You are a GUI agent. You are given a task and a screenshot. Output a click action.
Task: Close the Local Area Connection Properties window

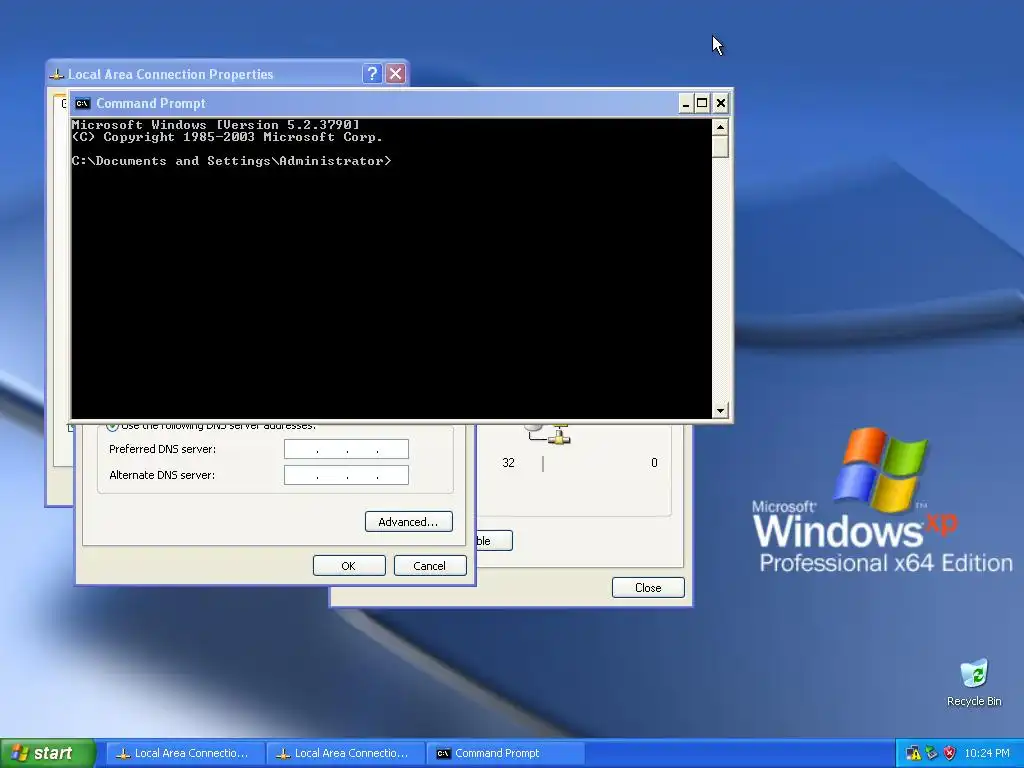click(x=395, y=73)
